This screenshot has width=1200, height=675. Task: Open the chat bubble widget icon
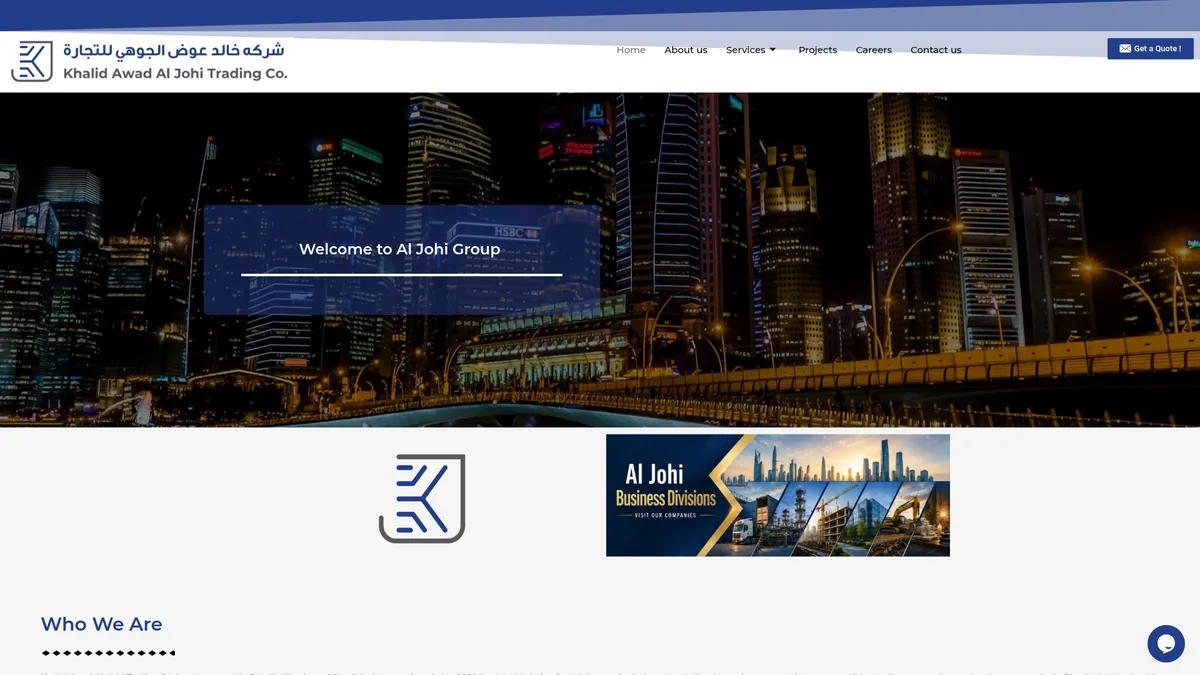click(1165, 644)
